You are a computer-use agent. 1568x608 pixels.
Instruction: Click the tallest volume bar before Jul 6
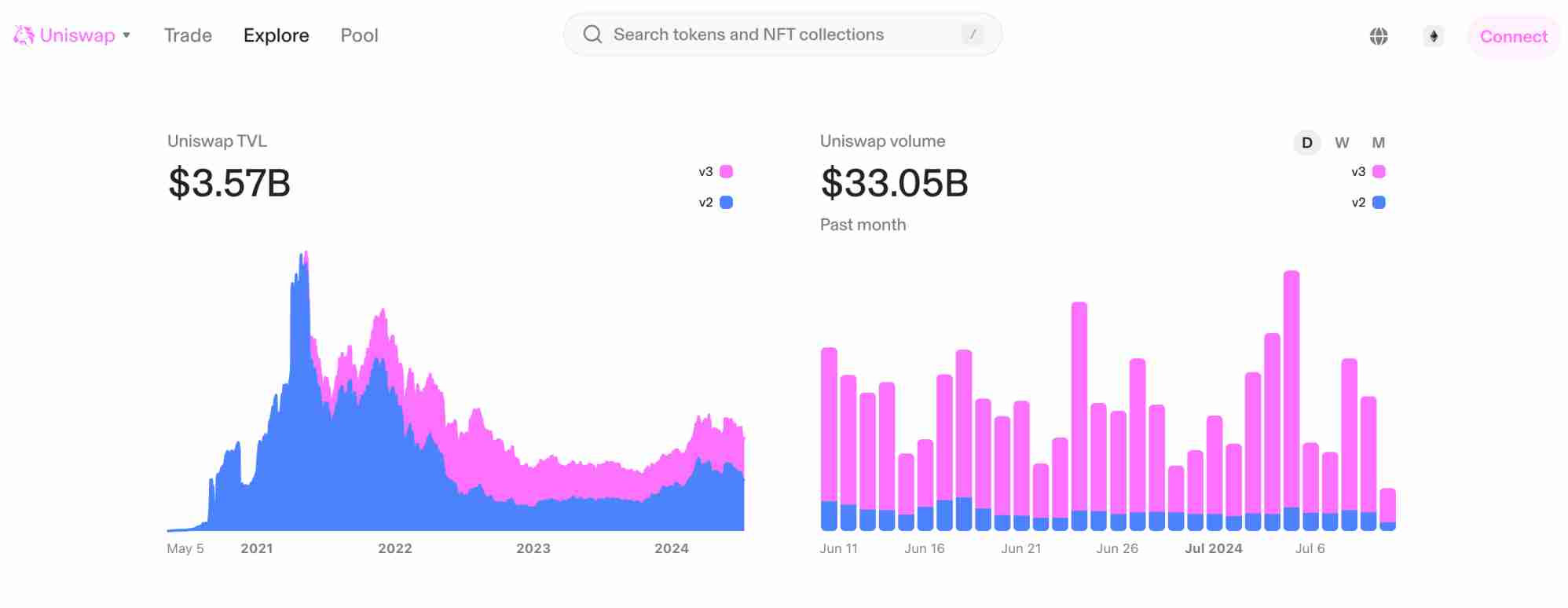pos(1291,401)
